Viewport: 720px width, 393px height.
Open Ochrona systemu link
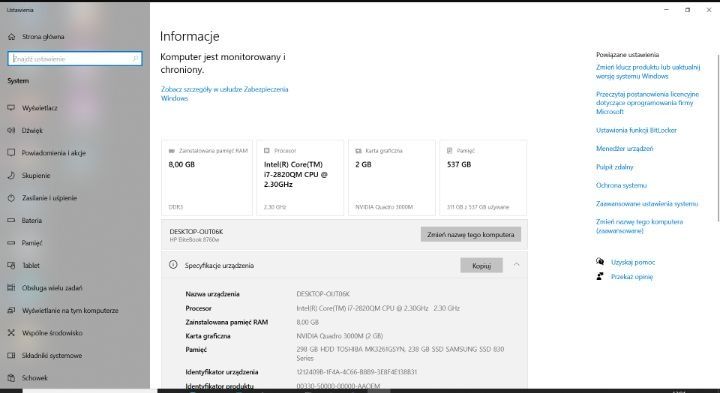click(621, 185)
